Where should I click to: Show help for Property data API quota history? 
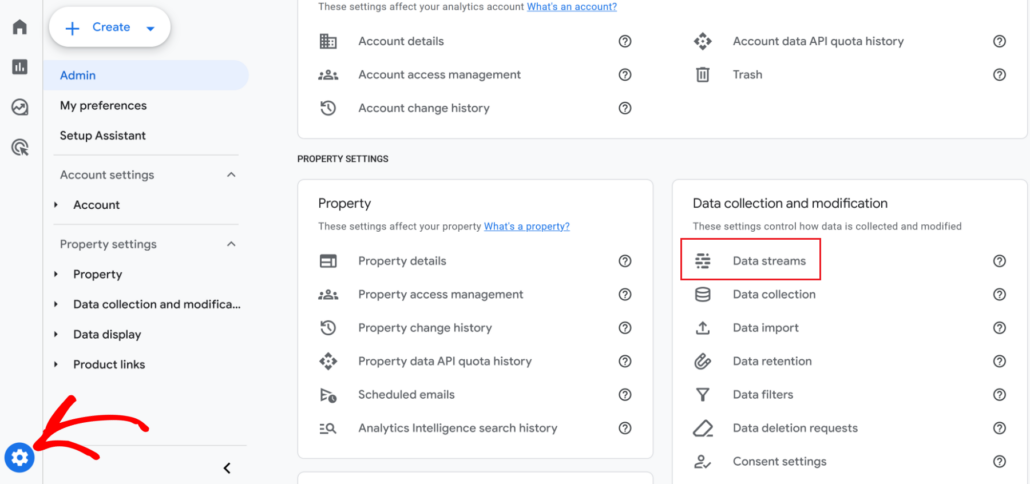click(x=625, y=362)
